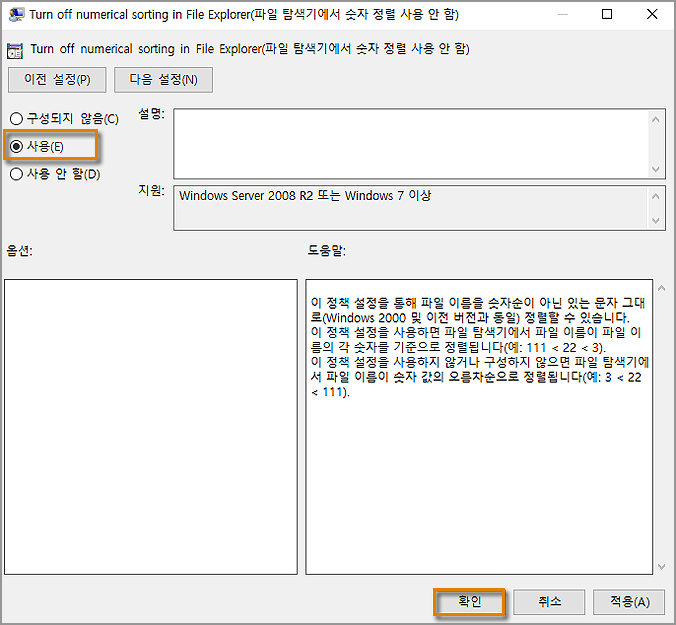Click the policy setting icon beside heading

click(x=15, y=51)
